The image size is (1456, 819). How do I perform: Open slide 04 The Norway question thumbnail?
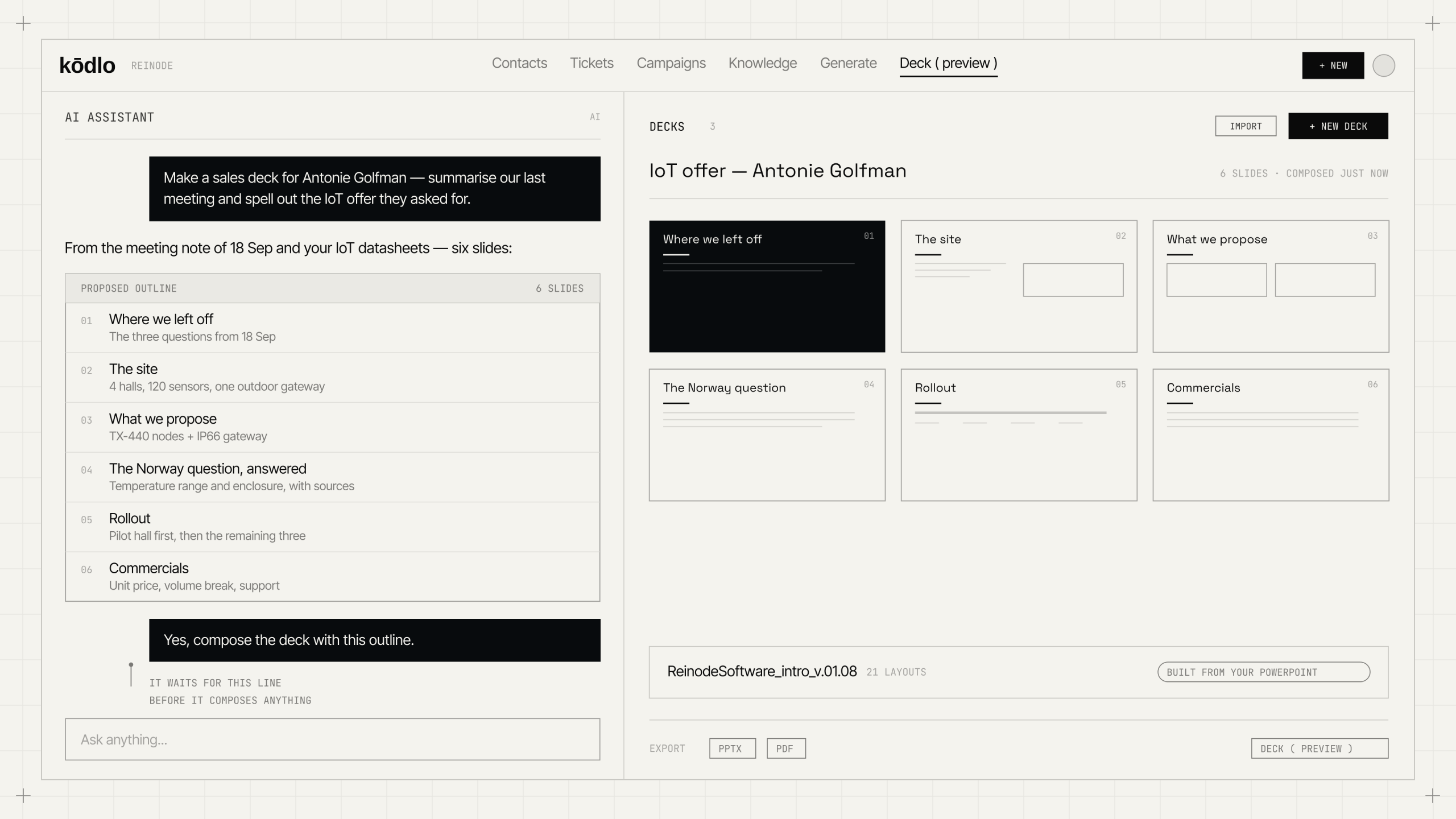[767, 435]
